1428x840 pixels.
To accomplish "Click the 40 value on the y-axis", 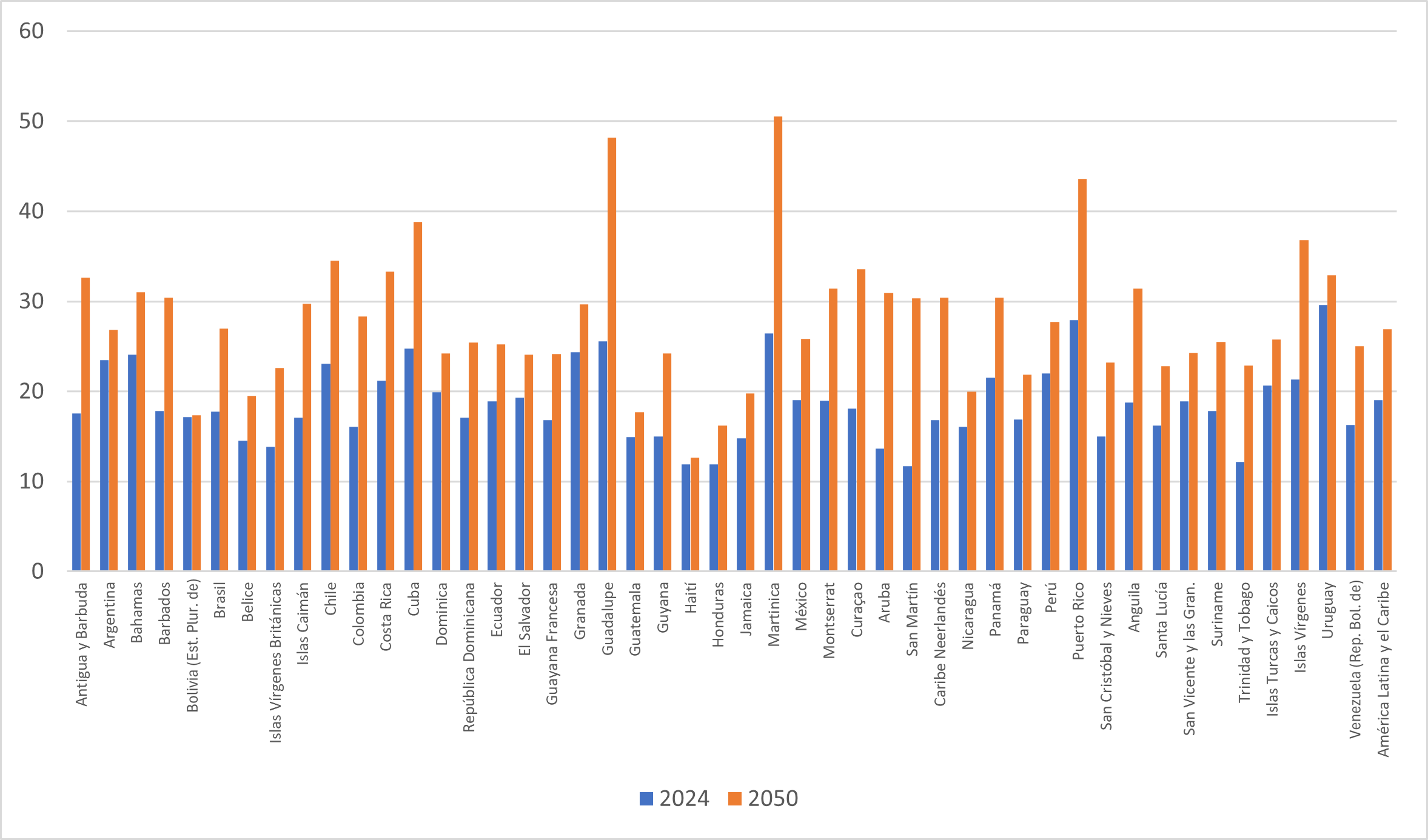I will [x=32, y=211].
